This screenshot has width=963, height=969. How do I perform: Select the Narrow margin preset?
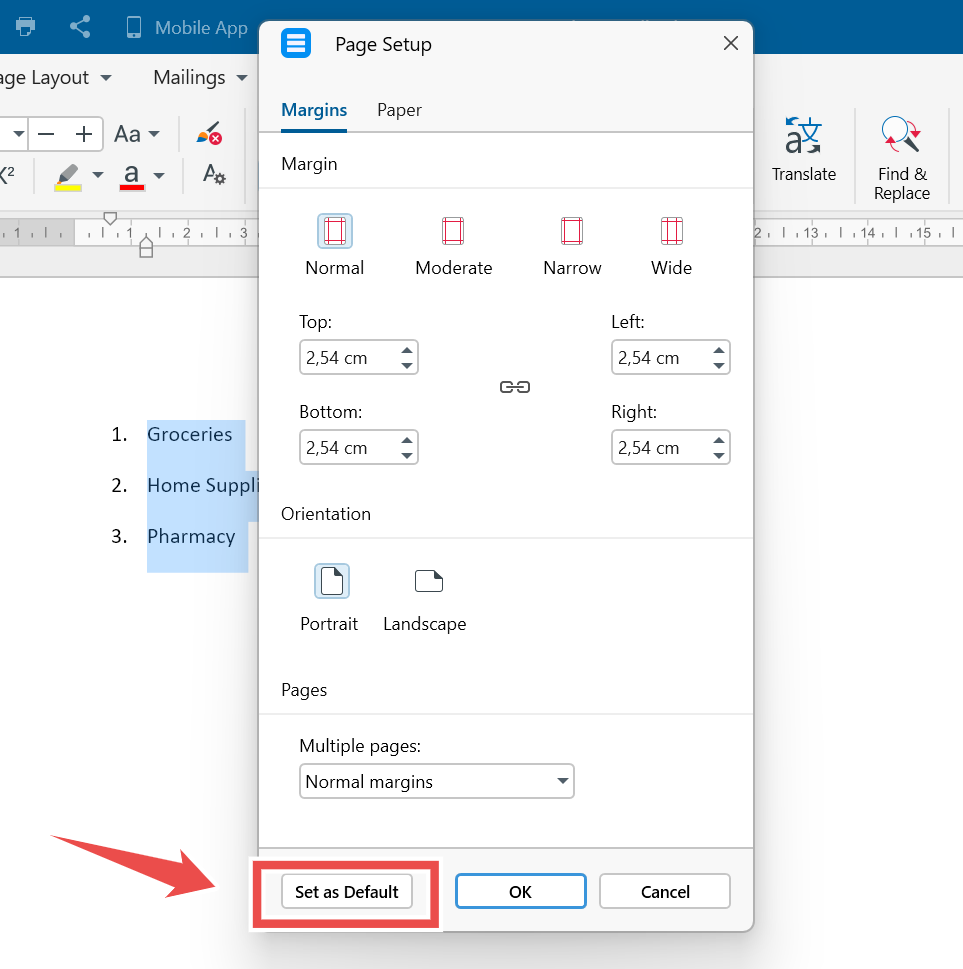coord(572,245)
